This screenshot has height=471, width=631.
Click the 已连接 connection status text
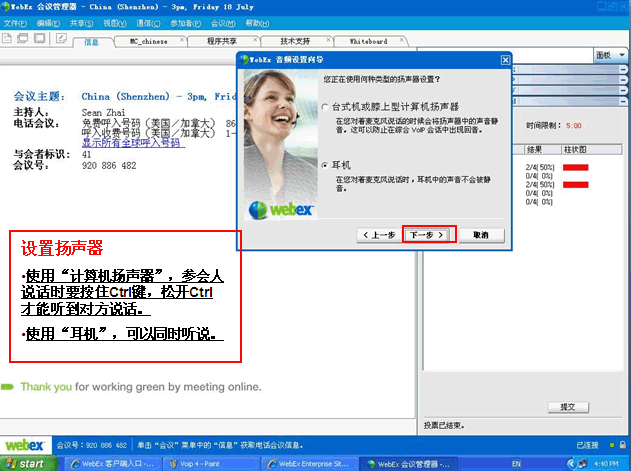[x=587, y=445]
